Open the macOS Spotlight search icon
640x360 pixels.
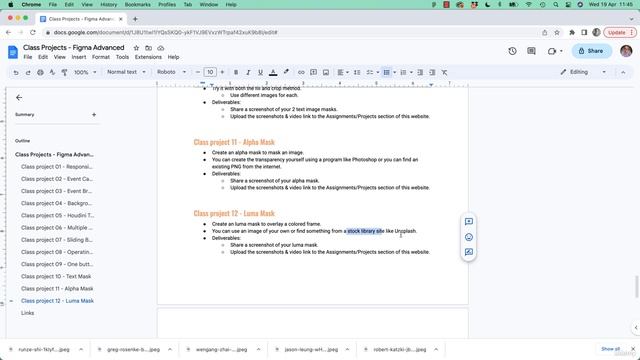click(x=556, y=4)
